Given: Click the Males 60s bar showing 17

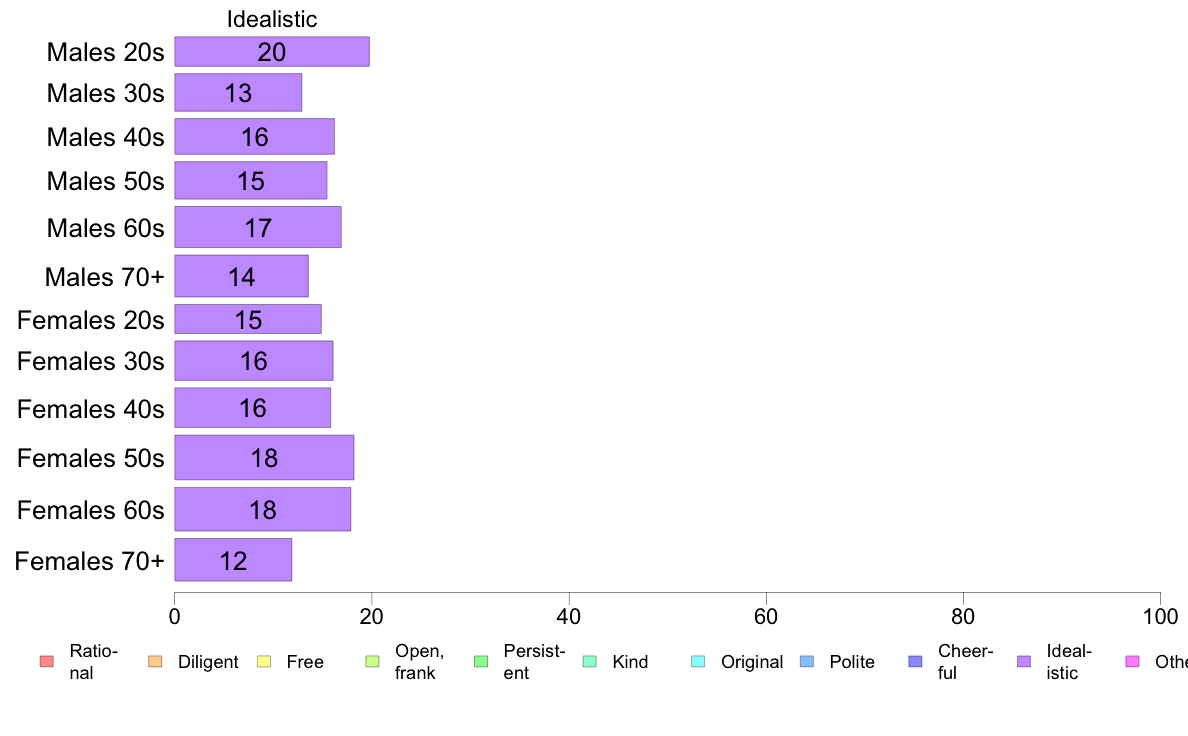Looking at the screenshot, I should (258, 227).
